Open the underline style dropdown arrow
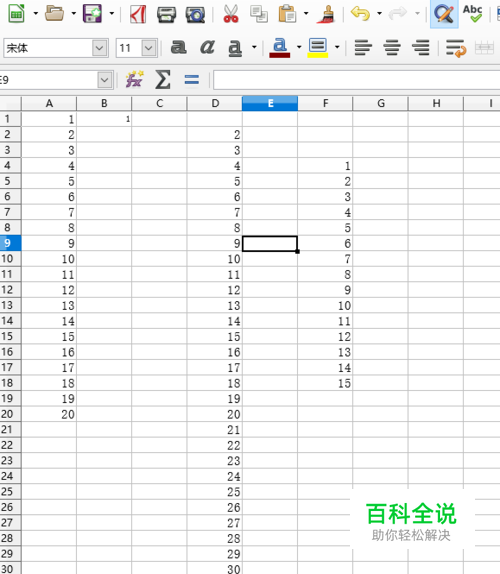500x574 pixels. pos(254,47)
